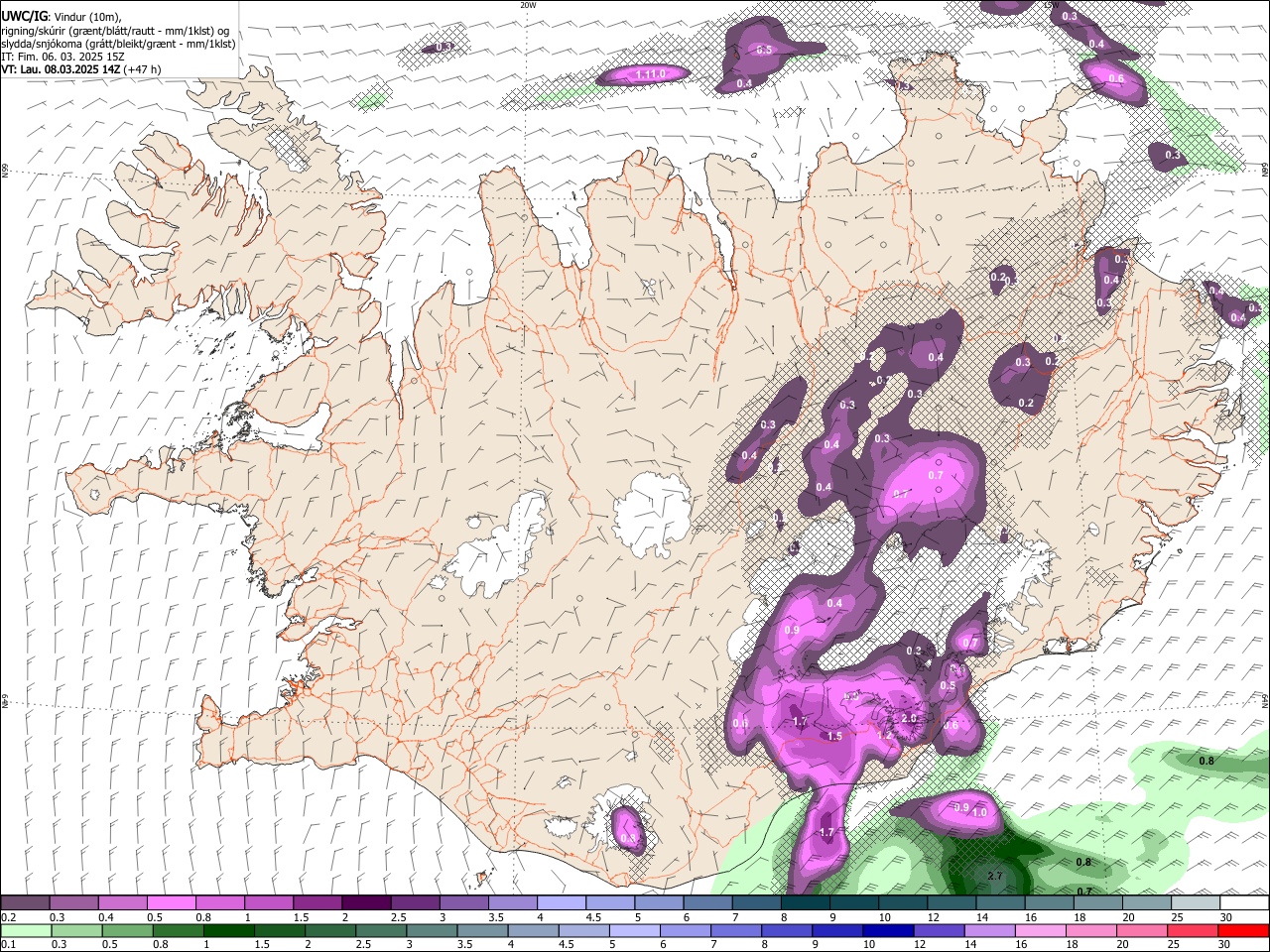Click the '30' tick on the snow legend row
The image size is (1270, 952).
[x=1226, y=917]
